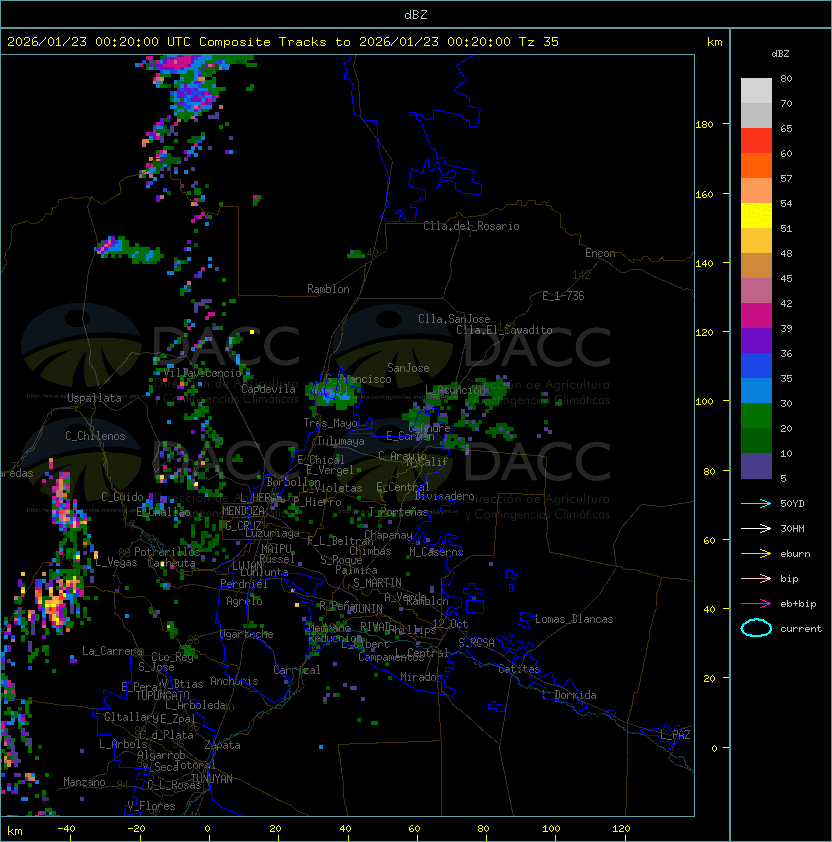Image resolution: width=832 pixels, height=842 pixels.
Task: Click the orange eburn arrow icon
Action: pos(756,553)
